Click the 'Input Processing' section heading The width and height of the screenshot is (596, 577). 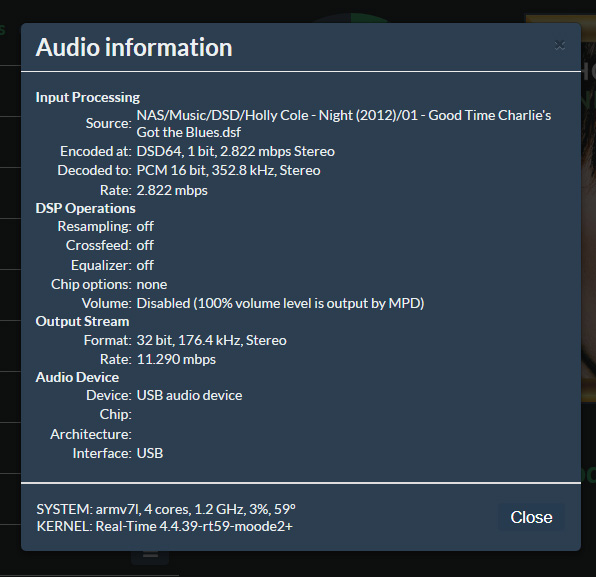point(88,97)
